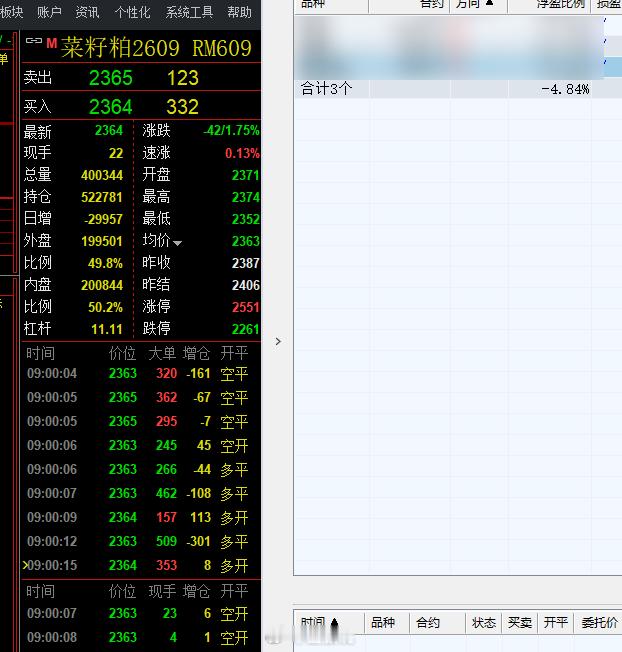Open the 帮助 menu
622x652 pixels.
[x=239, y=12]
